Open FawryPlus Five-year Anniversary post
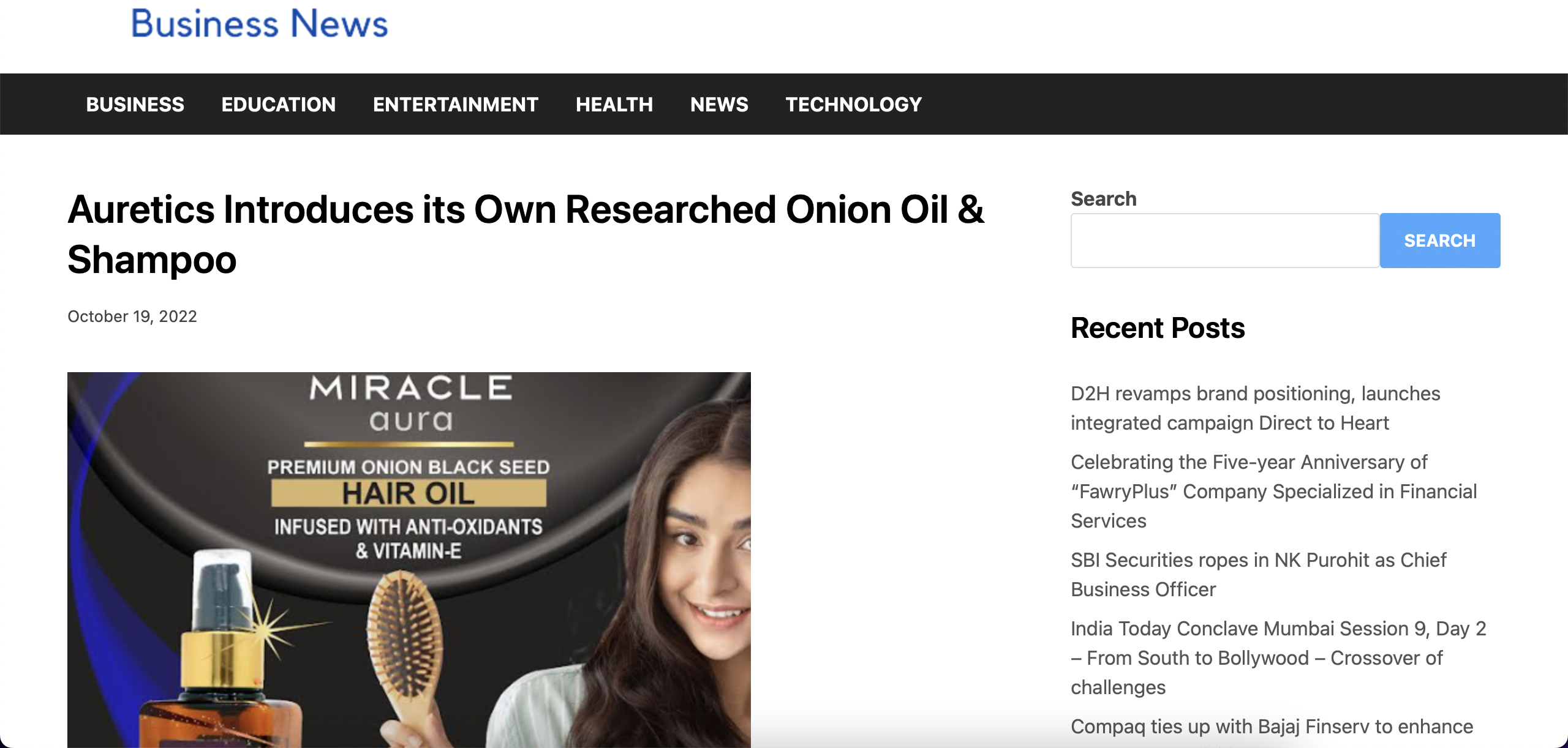 click(1274, 492)
